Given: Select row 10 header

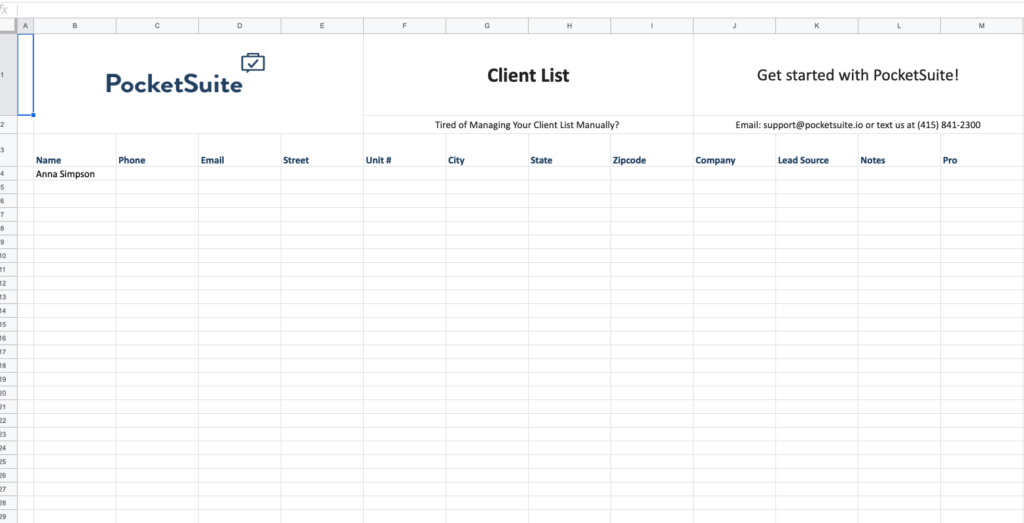Looking at the screenshot, I should (x=8, y=255).
